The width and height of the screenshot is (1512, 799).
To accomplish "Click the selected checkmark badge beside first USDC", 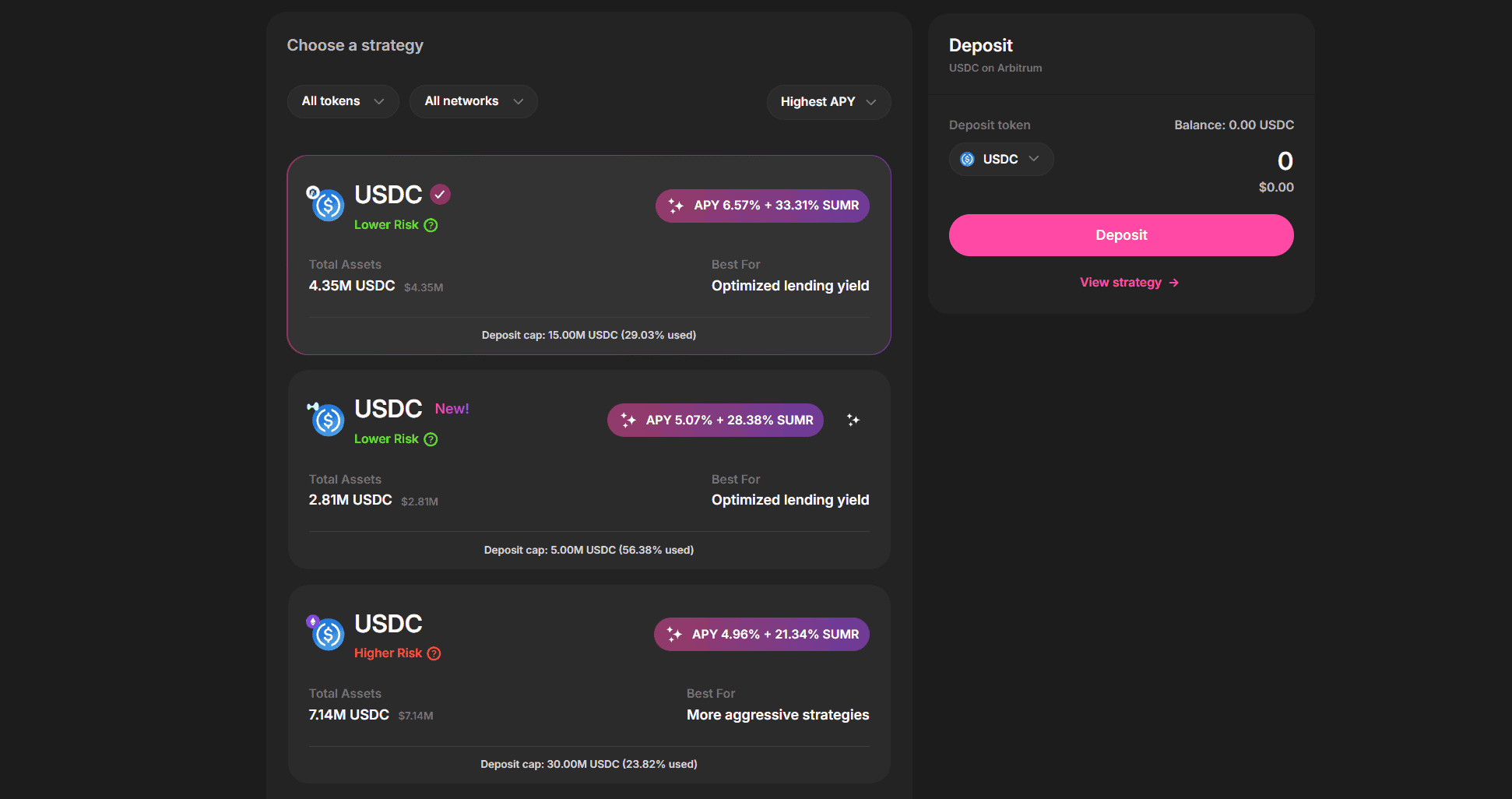I will click(441, 194).
